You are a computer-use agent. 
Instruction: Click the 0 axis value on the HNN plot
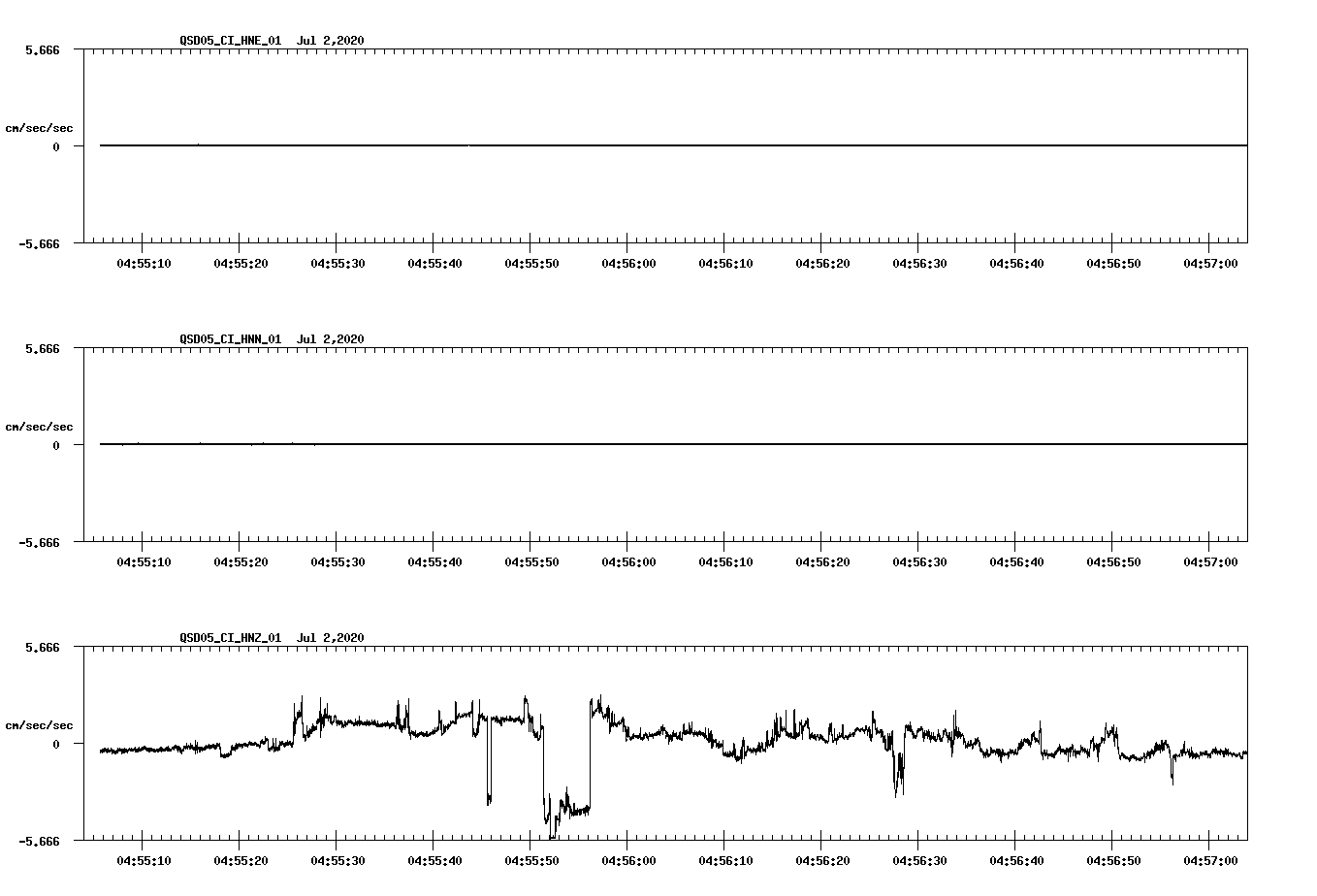tap(56, 445)
